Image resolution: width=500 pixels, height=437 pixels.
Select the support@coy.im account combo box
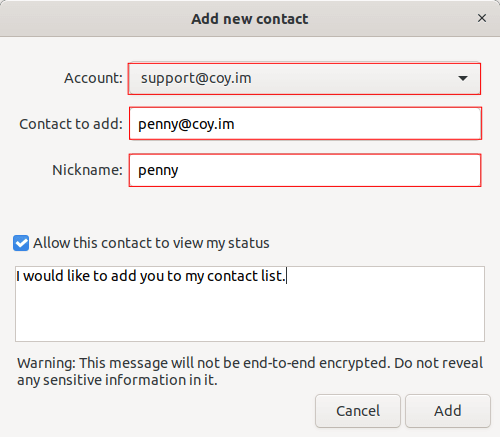304,79
